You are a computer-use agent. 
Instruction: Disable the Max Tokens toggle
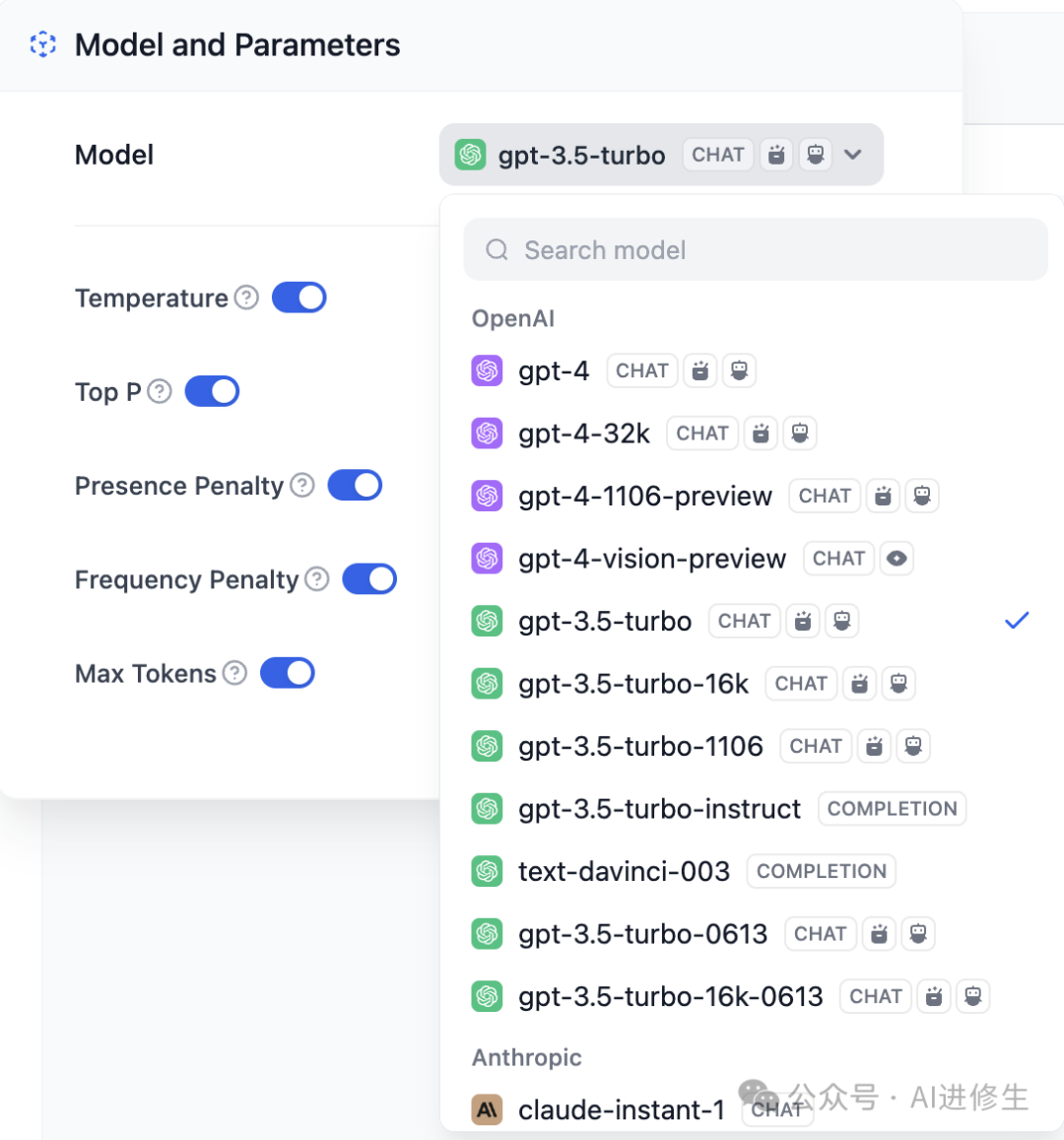(287, 673)
